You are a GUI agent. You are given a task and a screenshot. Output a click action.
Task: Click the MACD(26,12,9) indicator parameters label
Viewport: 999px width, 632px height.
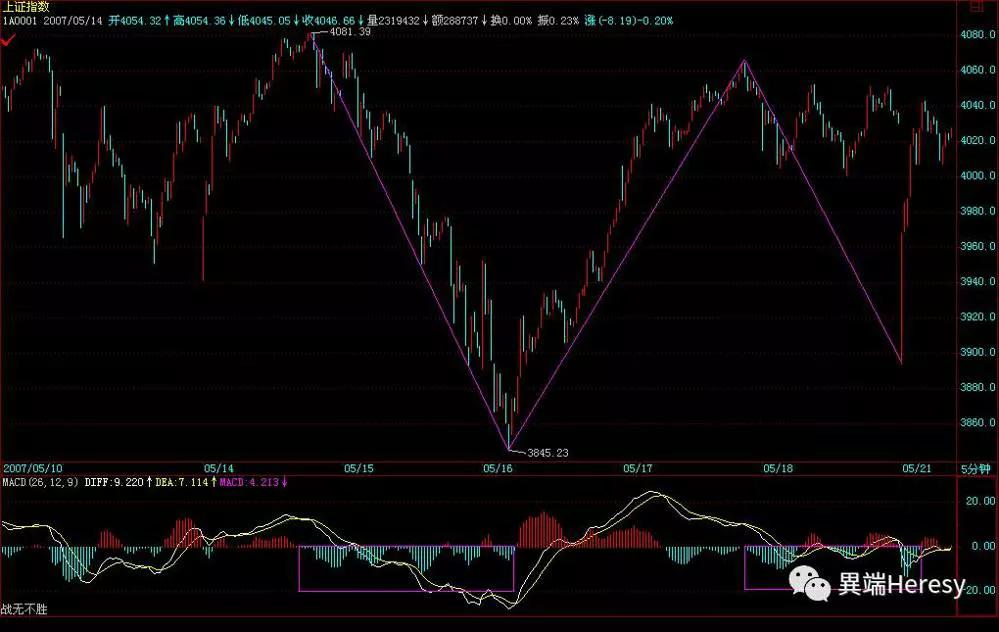pos(41,482)
